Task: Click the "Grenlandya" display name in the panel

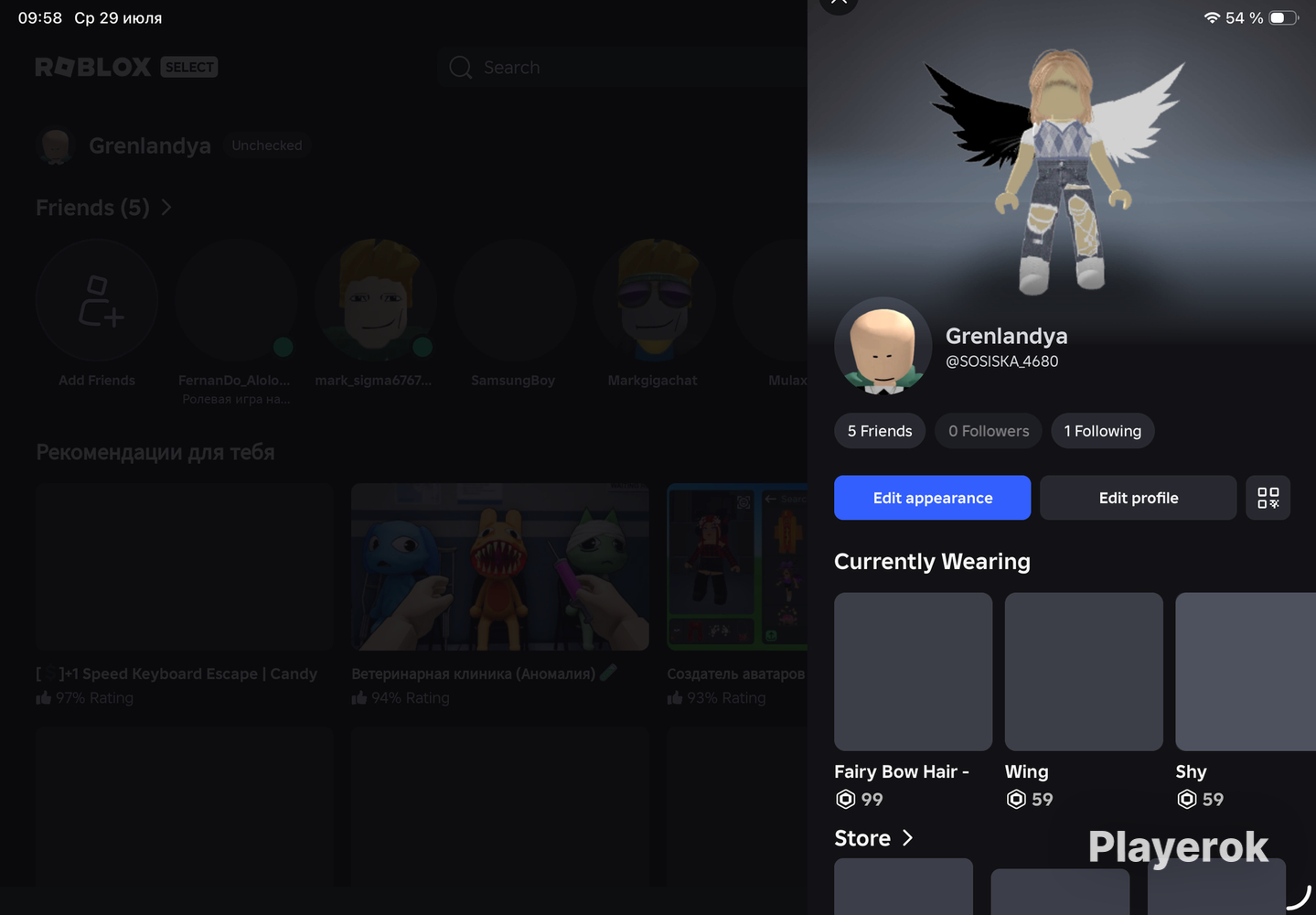Action: [x=1007, y=336]
